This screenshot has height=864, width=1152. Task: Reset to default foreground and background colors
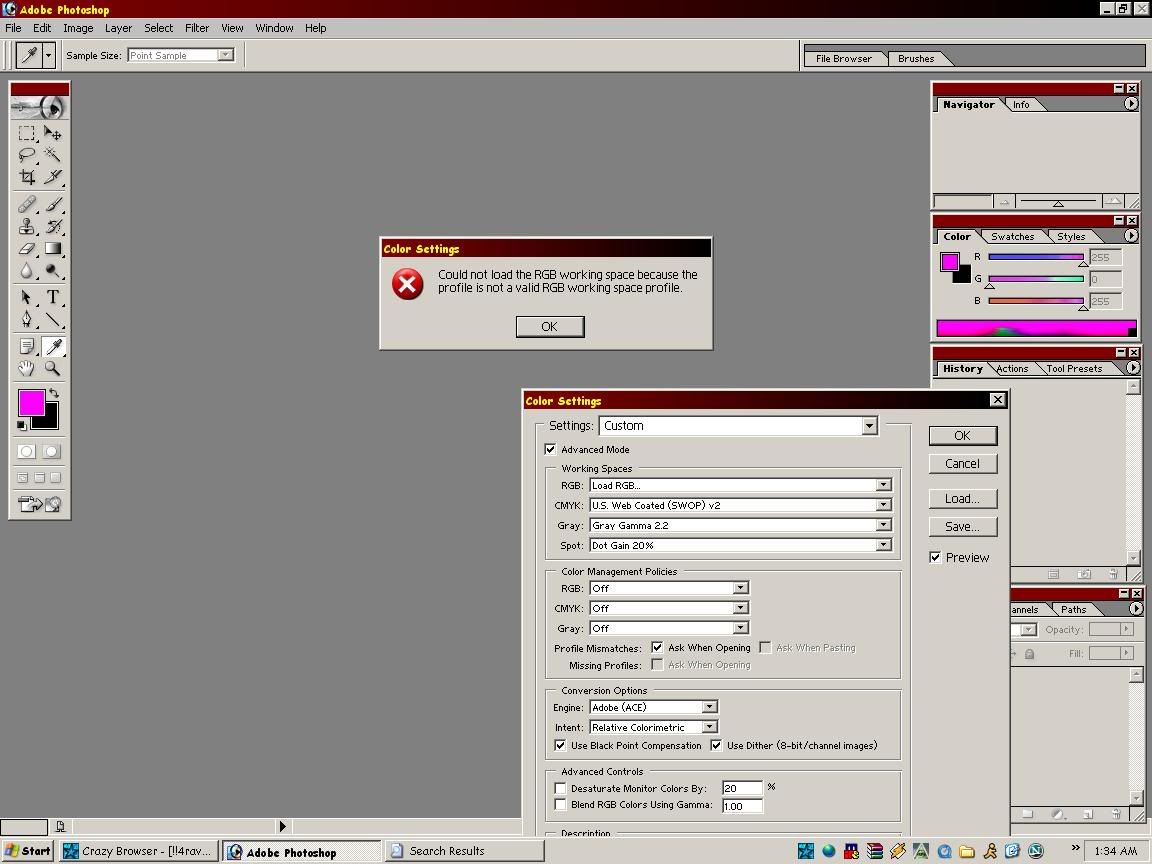click(x=21, y=425)
